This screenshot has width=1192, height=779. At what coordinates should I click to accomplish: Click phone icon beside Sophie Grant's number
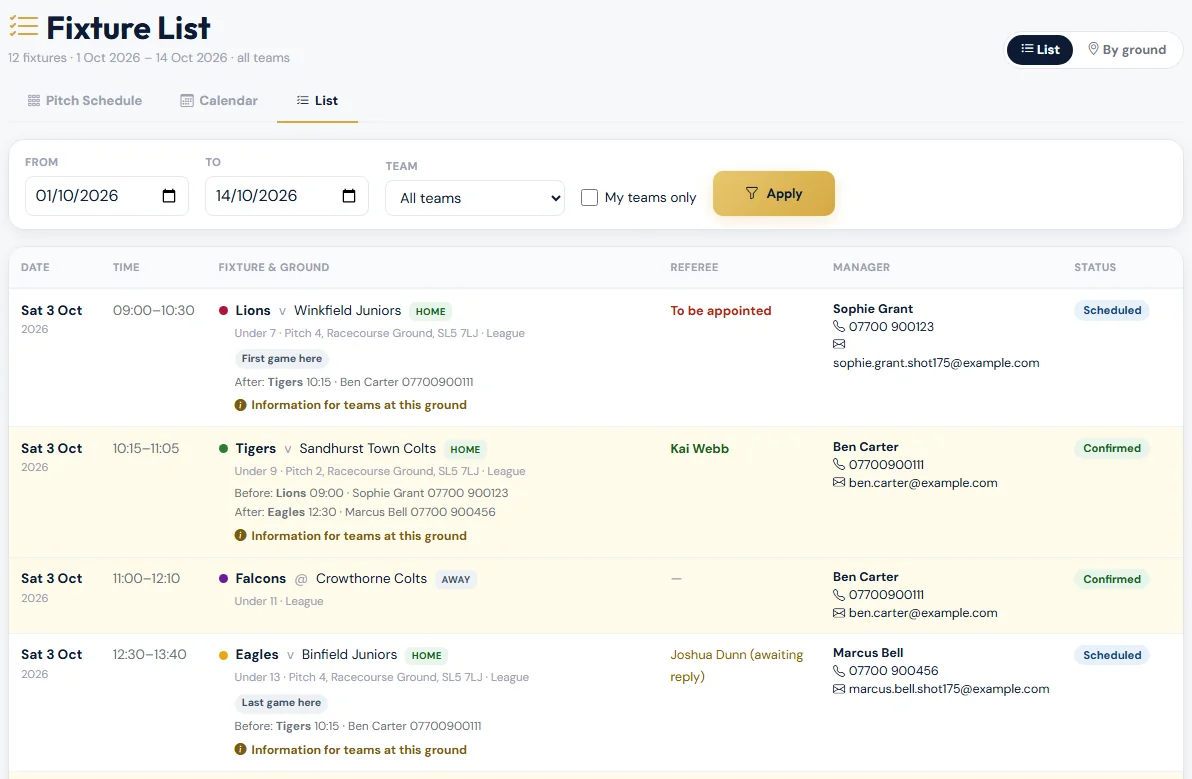coord(839,327)
